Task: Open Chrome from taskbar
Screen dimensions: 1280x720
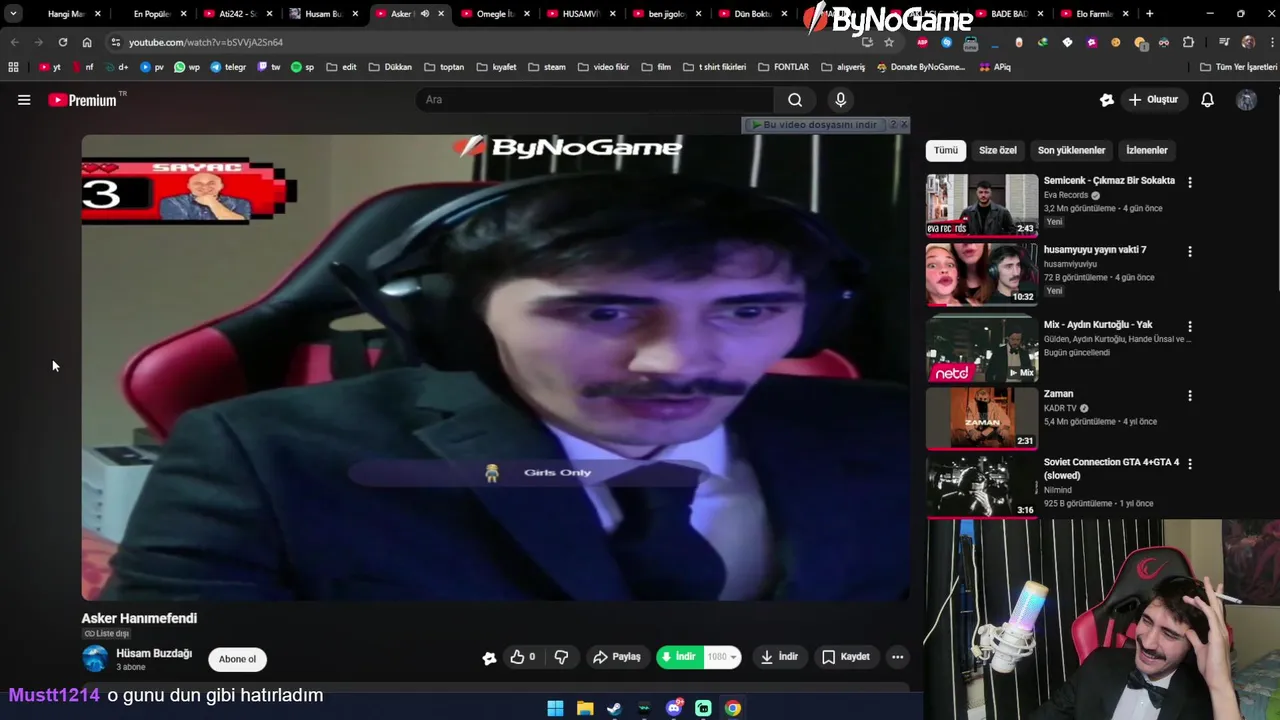Action: coord(733,708)
